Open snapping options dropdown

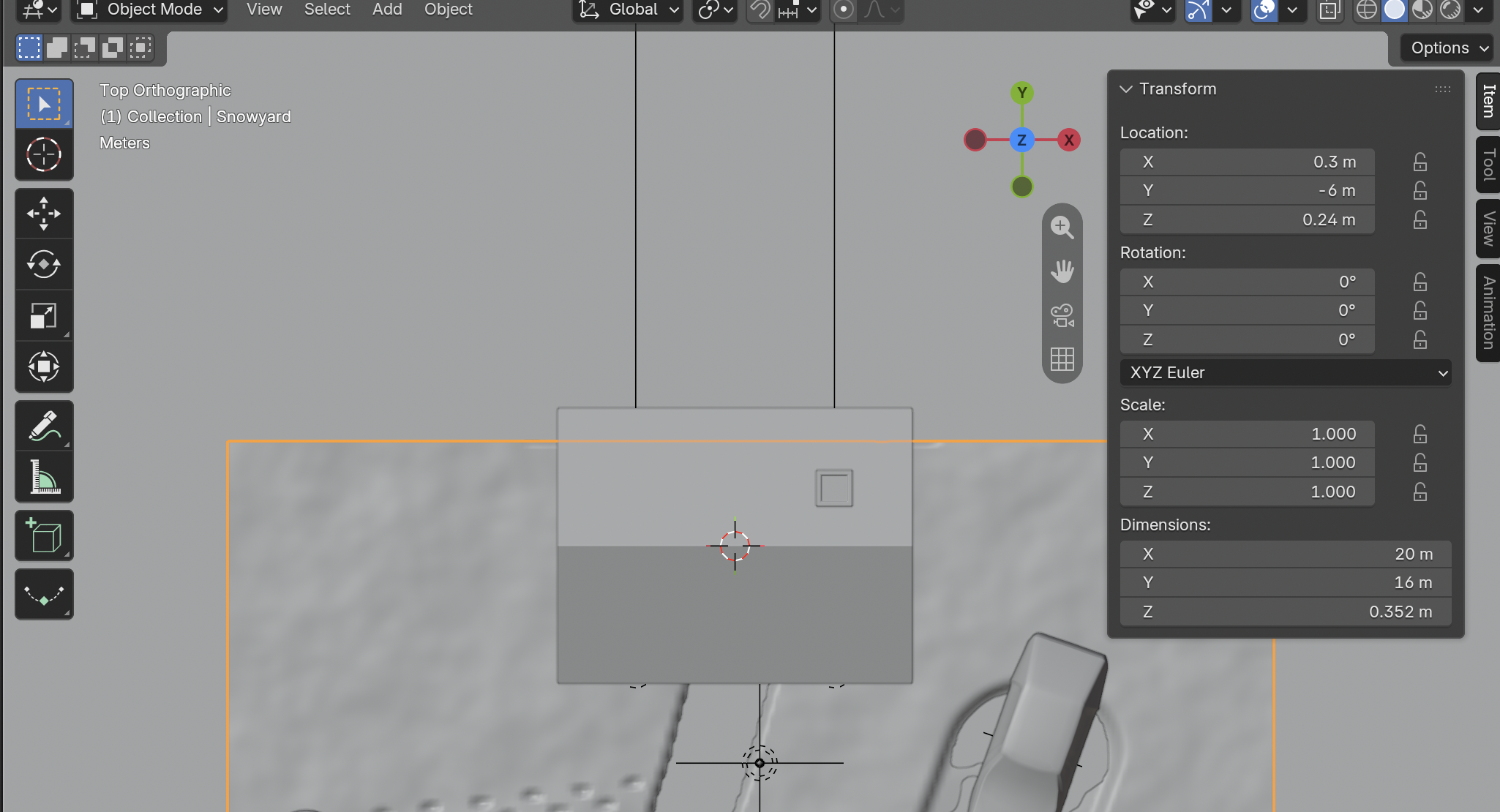[x=798, y=10]
